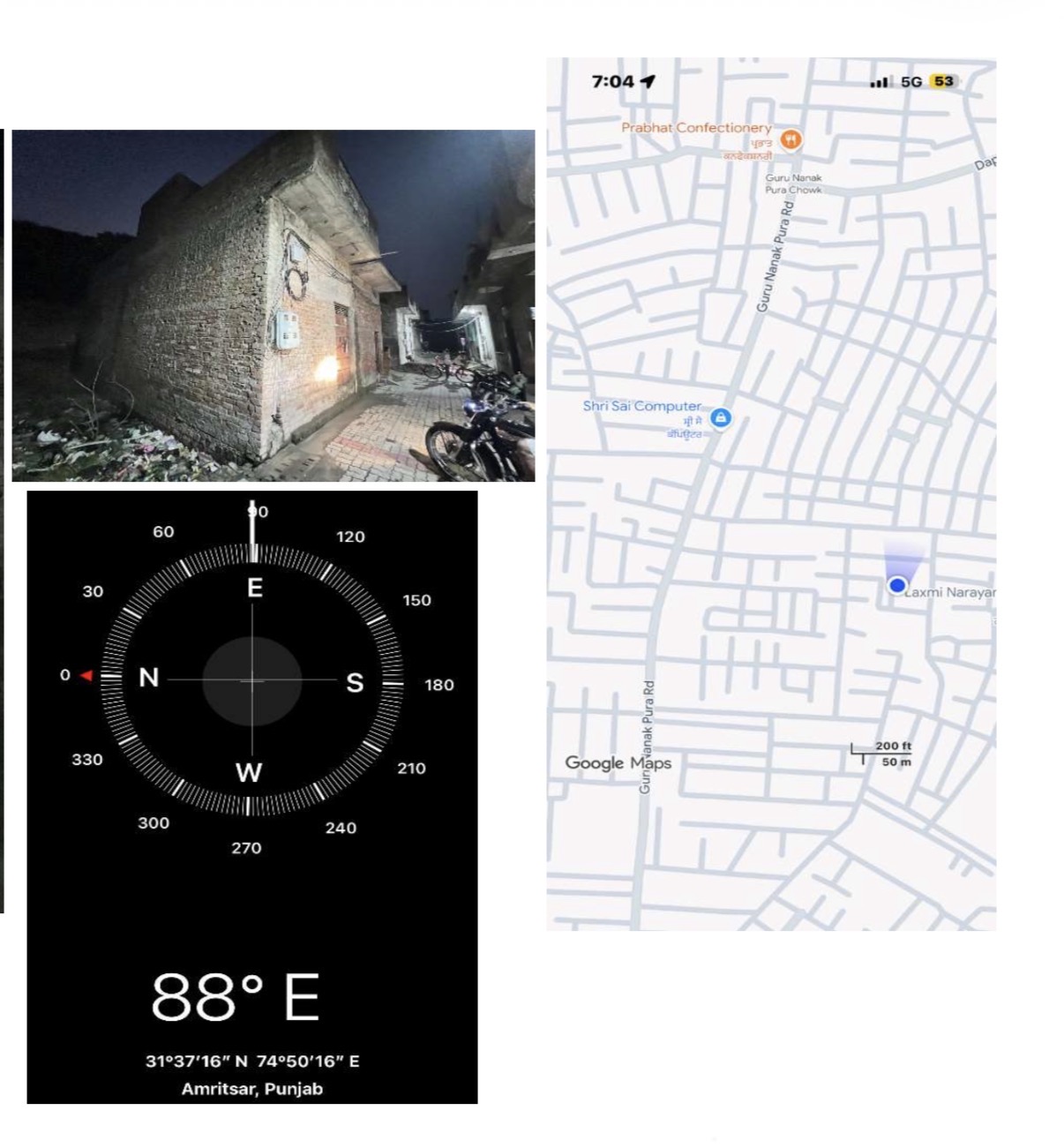Tap the 120 degree mark on compass
The width and height of the screenshot is (1064, 1148).
[350, 536]
